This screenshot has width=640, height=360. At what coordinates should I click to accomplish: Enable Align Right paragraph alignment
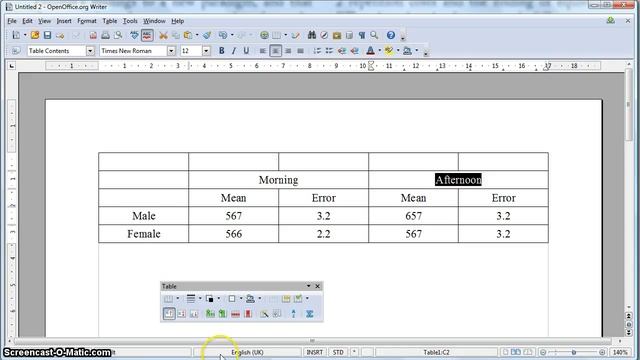288,51
